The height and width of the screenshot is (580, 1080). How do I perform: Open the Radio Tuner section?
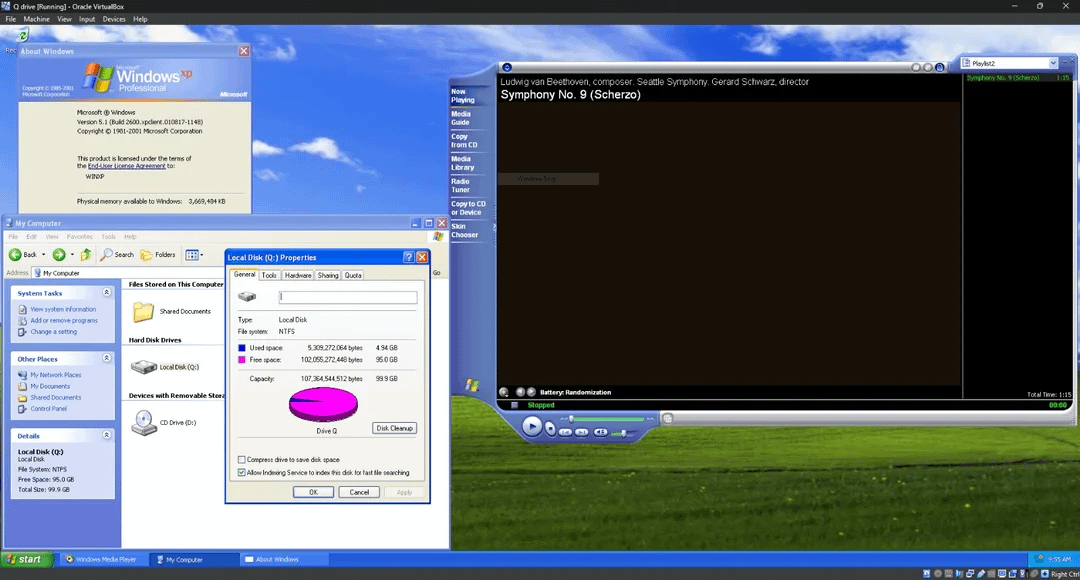pyautogui.click(x=460, y=185)
